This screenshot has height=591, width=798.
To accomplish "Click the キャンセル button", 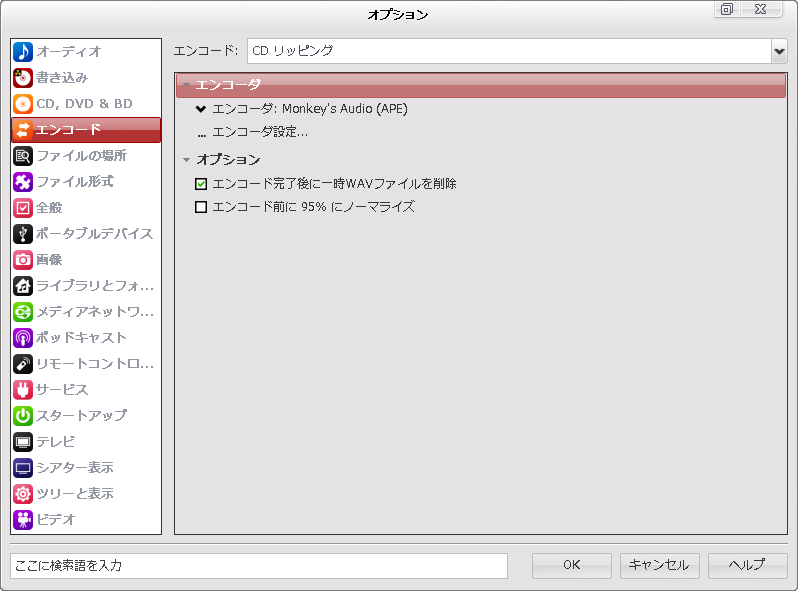I will pyautogui.click(x=659, y=565).
